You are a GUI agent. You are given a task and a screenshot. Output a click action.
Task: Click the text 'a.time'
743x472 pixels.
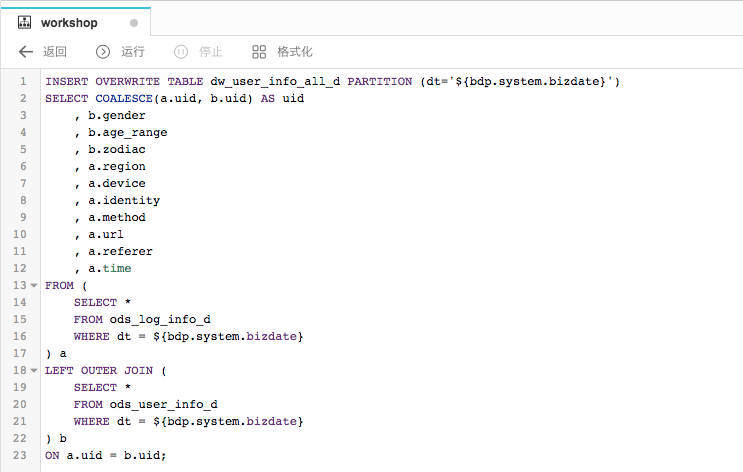point(109,268)
